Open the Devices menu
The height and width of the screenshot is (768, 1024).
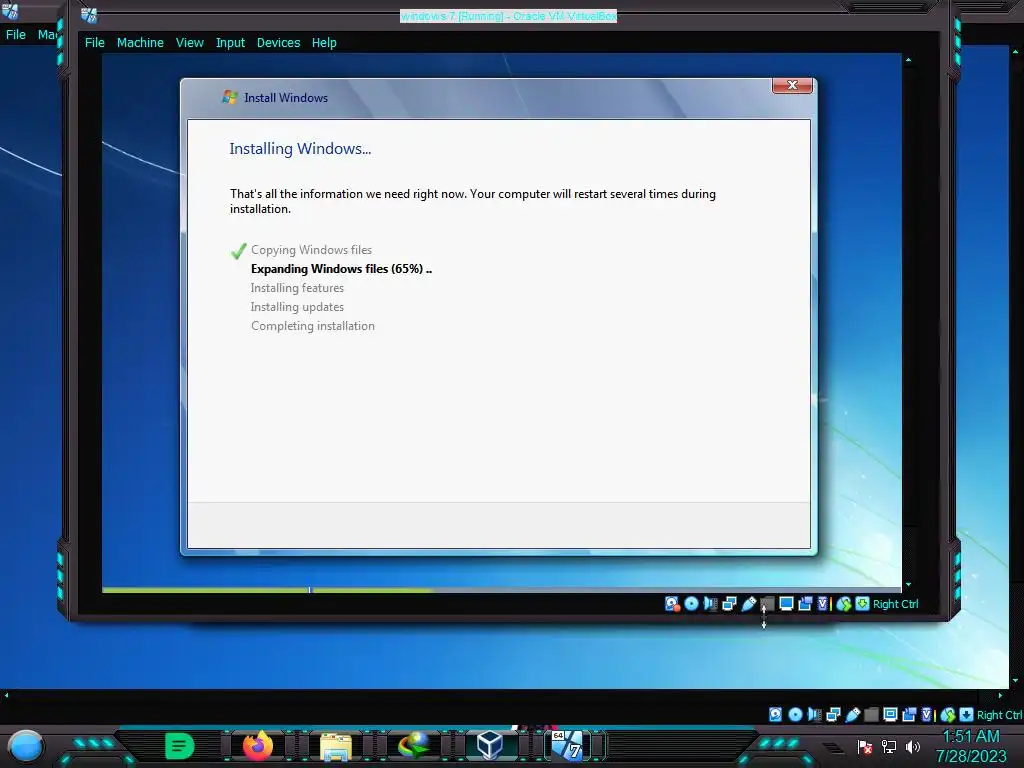(278, 42)
